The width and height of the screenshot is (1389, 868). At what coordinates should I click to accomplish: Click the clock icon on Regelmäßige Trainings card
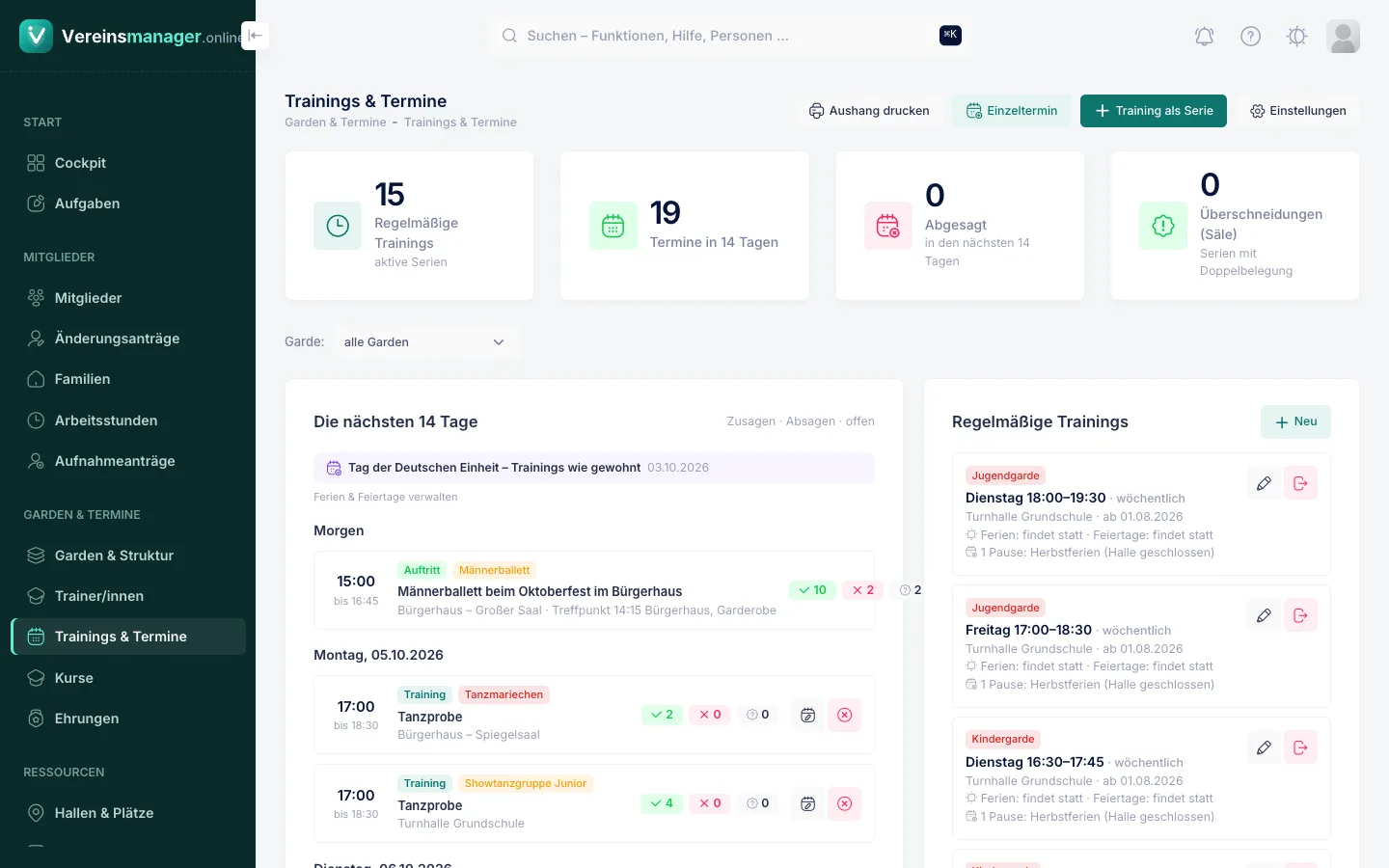pyautogui.click(x=338, y=226)
